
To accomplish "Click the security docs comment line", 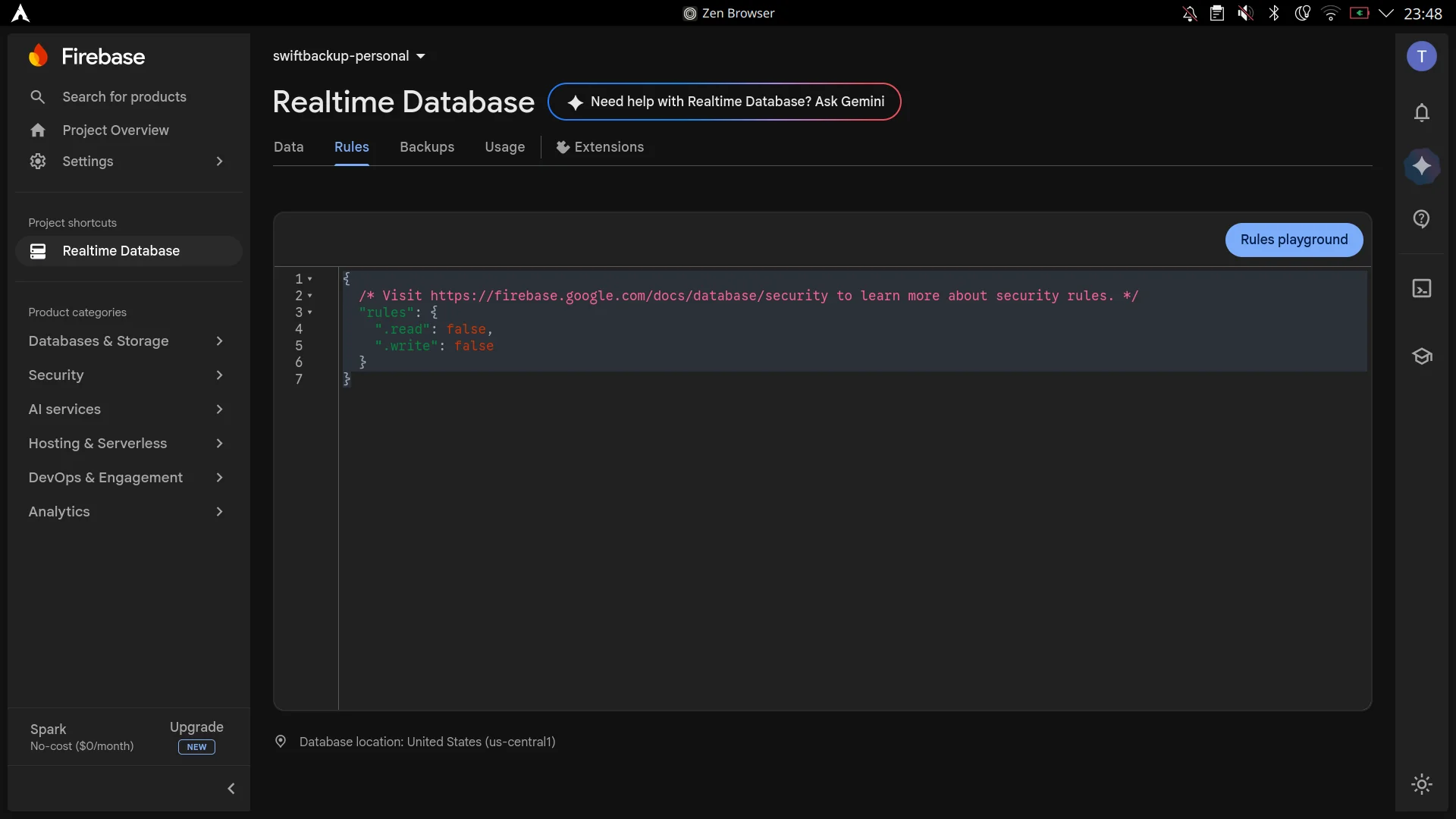I will point(748,296).
